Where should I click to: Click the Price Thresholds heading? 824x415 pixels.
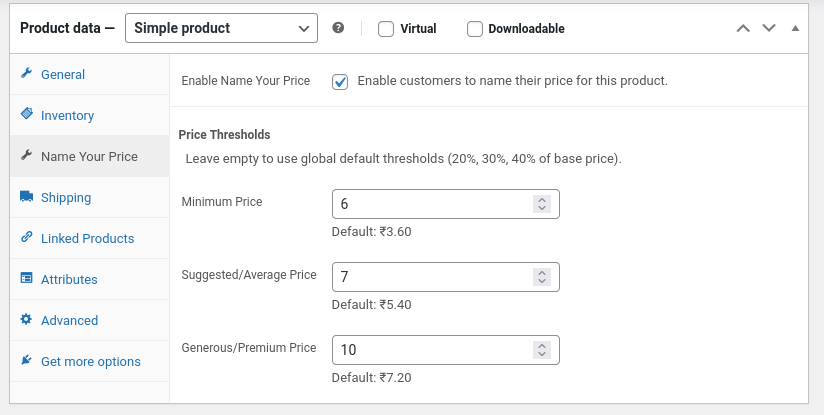[x=224, y=134]
